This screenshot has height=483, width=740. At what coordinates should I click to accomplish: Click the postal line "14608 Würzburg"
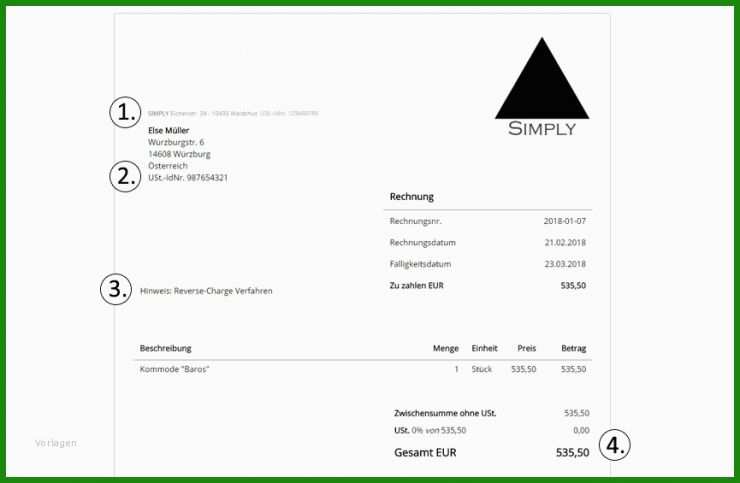click(x=179, y=154)
